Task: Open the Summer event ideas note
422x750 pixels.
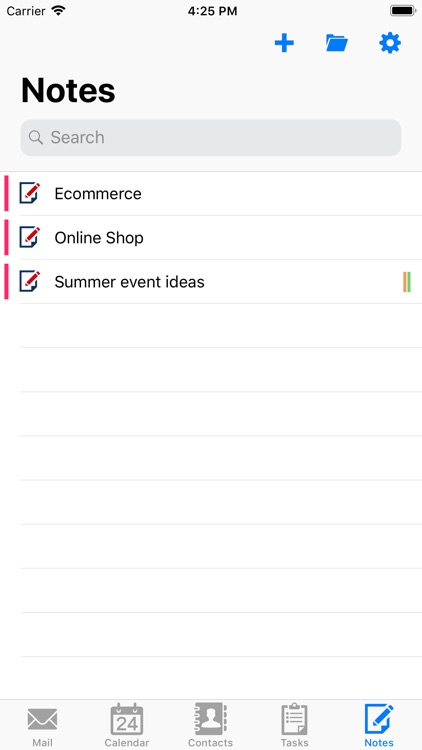Action: coord(211,282)
